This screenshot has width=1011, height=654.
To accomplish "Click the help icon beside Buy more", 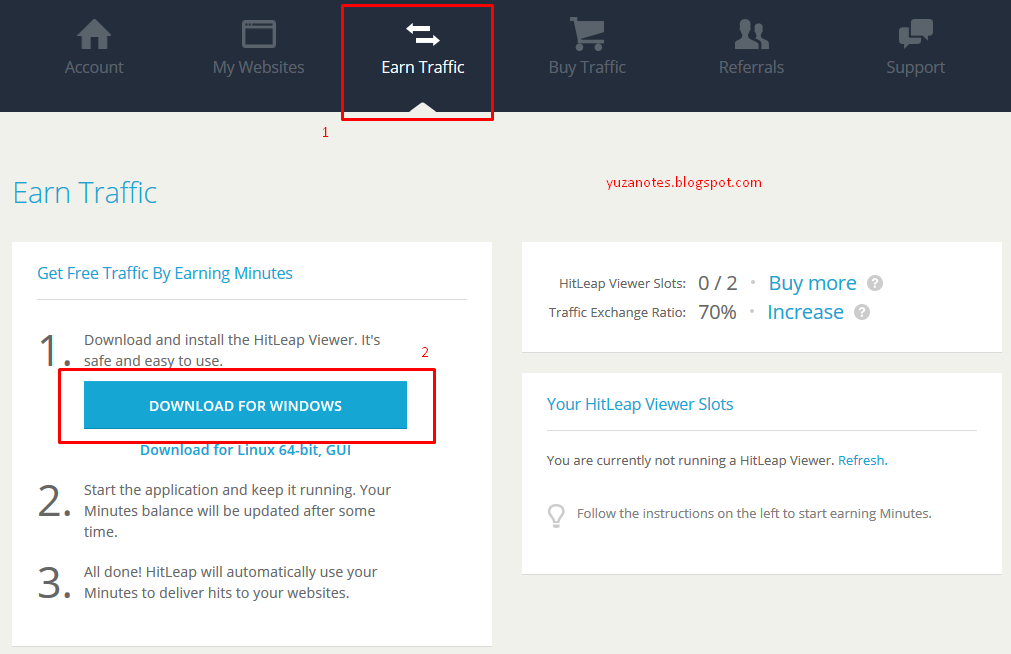I will 875,283.
